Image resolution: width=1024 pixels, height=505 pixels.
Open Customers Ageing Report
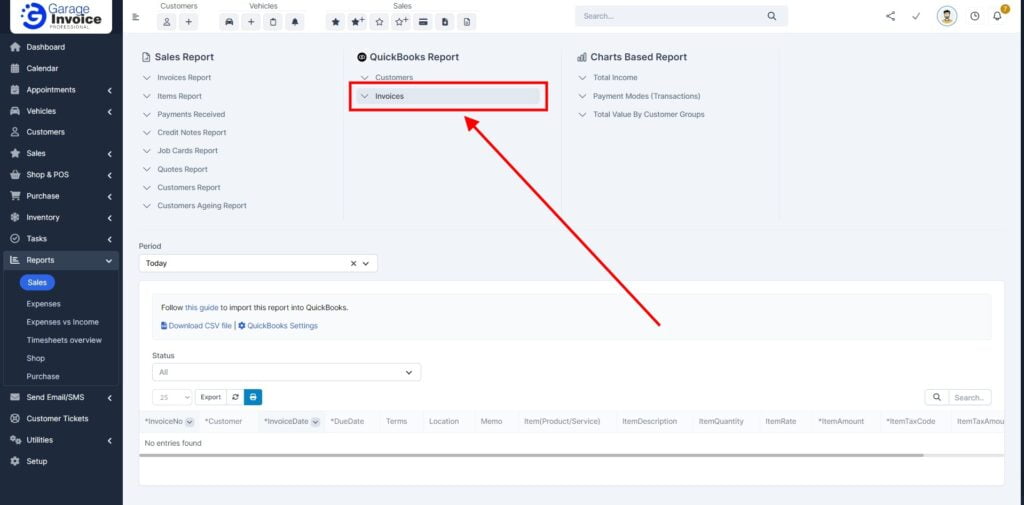tap(202, 206)
